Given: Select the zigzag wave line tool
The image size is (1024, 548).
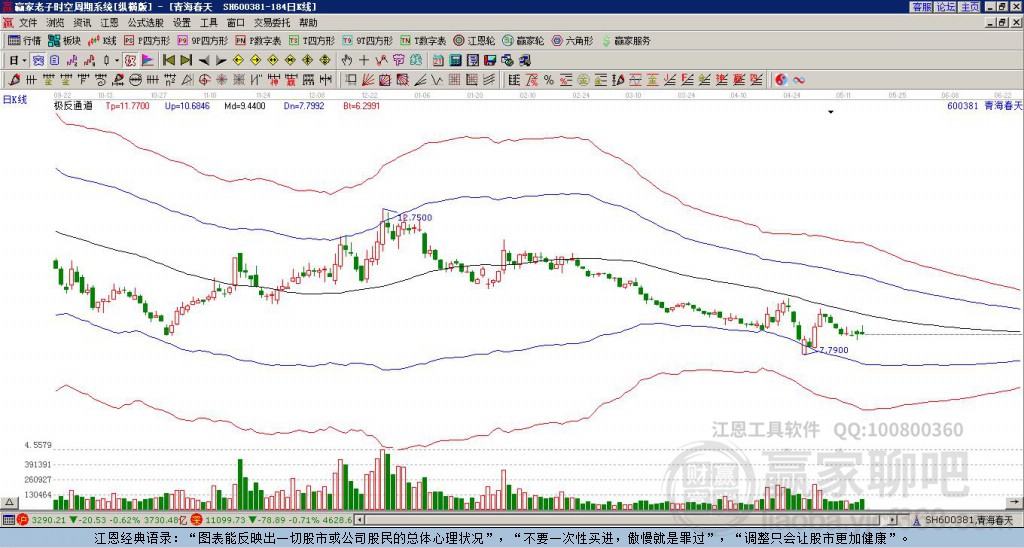Looking at the screenshot, I should (x=436, y=80).
